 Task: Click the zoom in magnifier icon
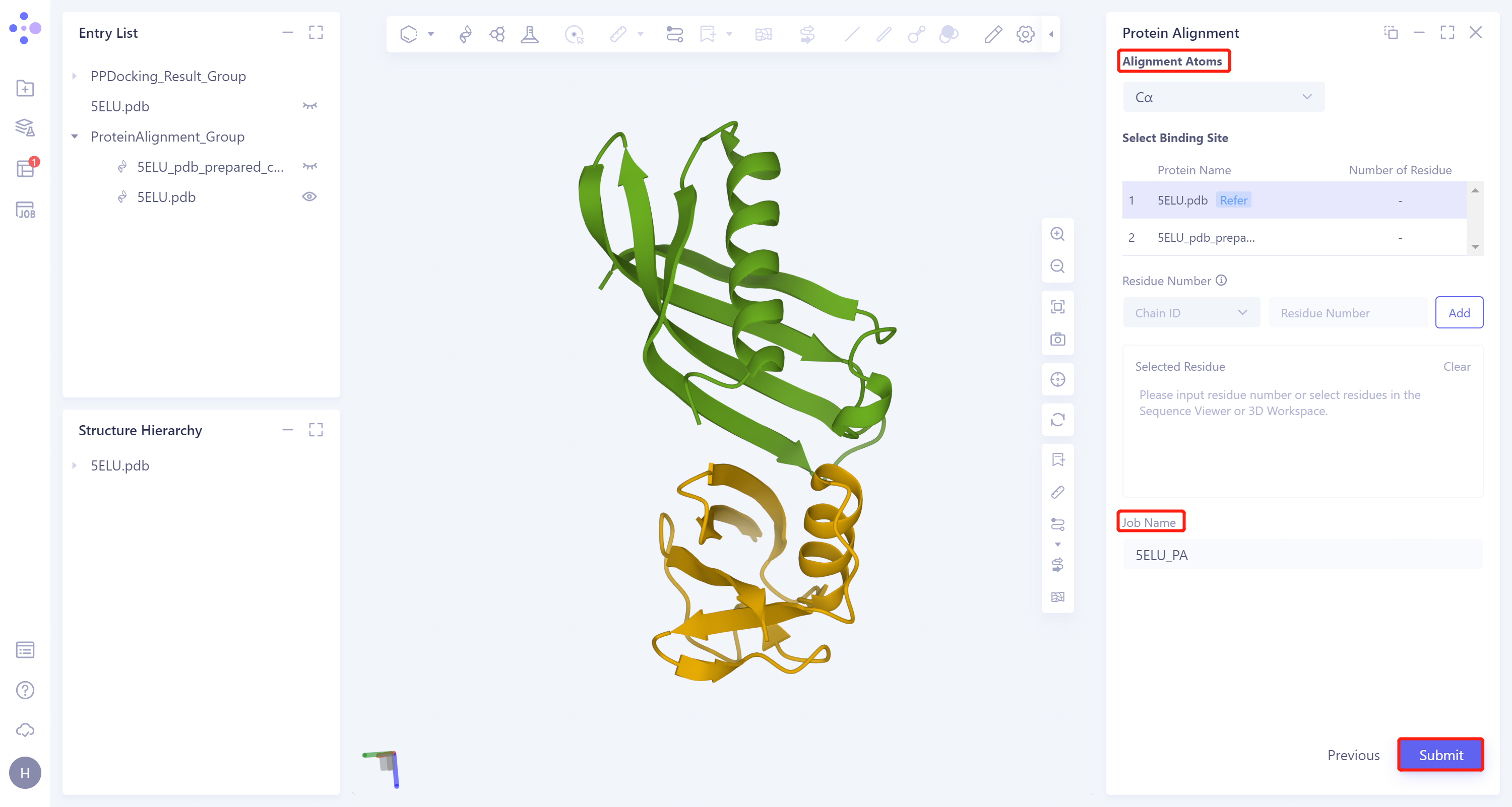click(x=1058, y=233)
